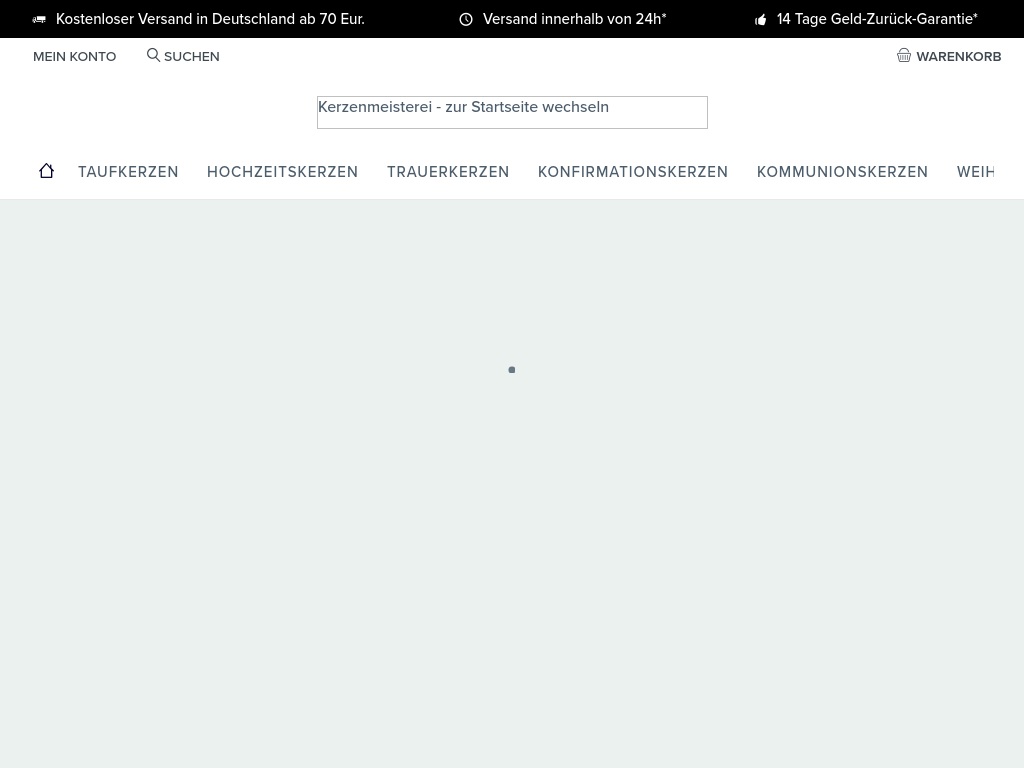Select Trauerkerzen in the navigation
Image resolution: width=1024 pixels, height=768 pixels.
[x=448, y=172]
